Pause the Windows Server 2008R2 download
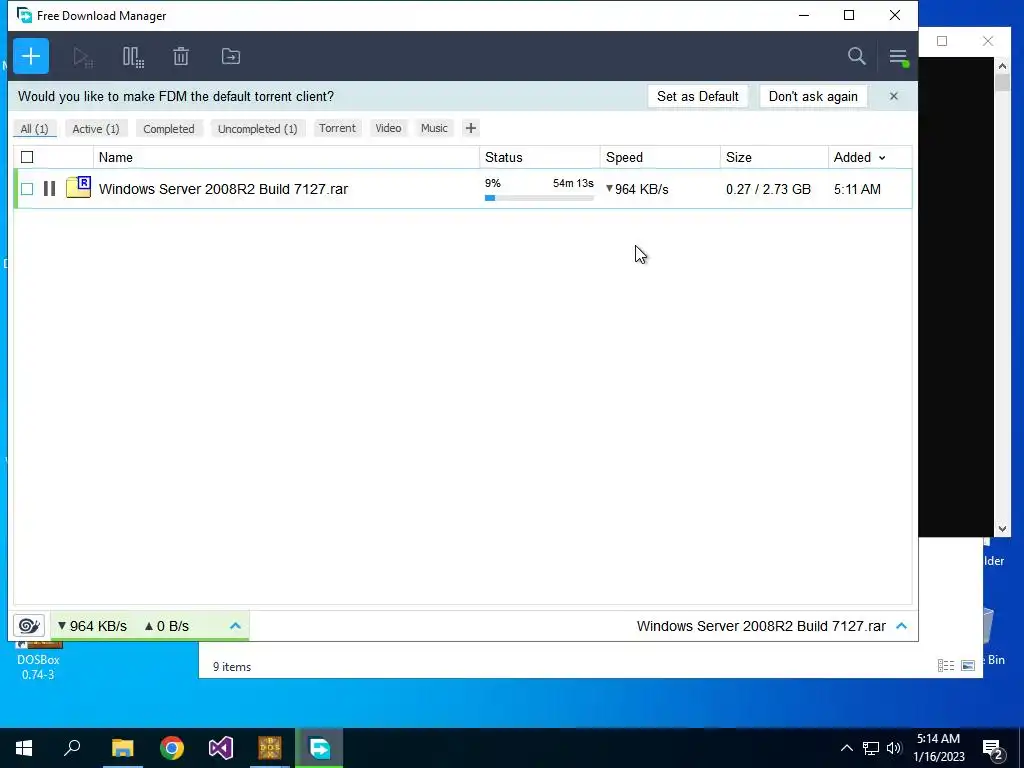This screenshot has height=768, width=1024. pyautogui.click(x=49, y=189)
